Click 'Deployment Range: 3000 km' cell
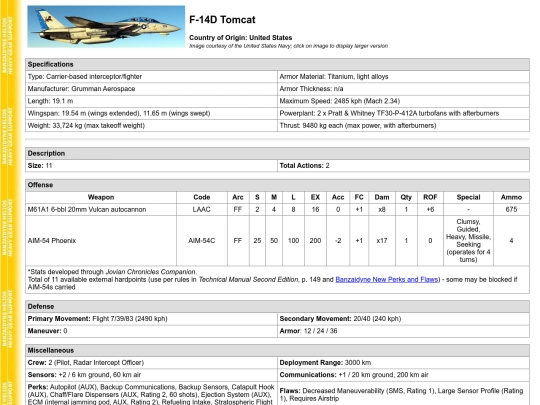The image size is (540, 405). [x=403, y=363]
